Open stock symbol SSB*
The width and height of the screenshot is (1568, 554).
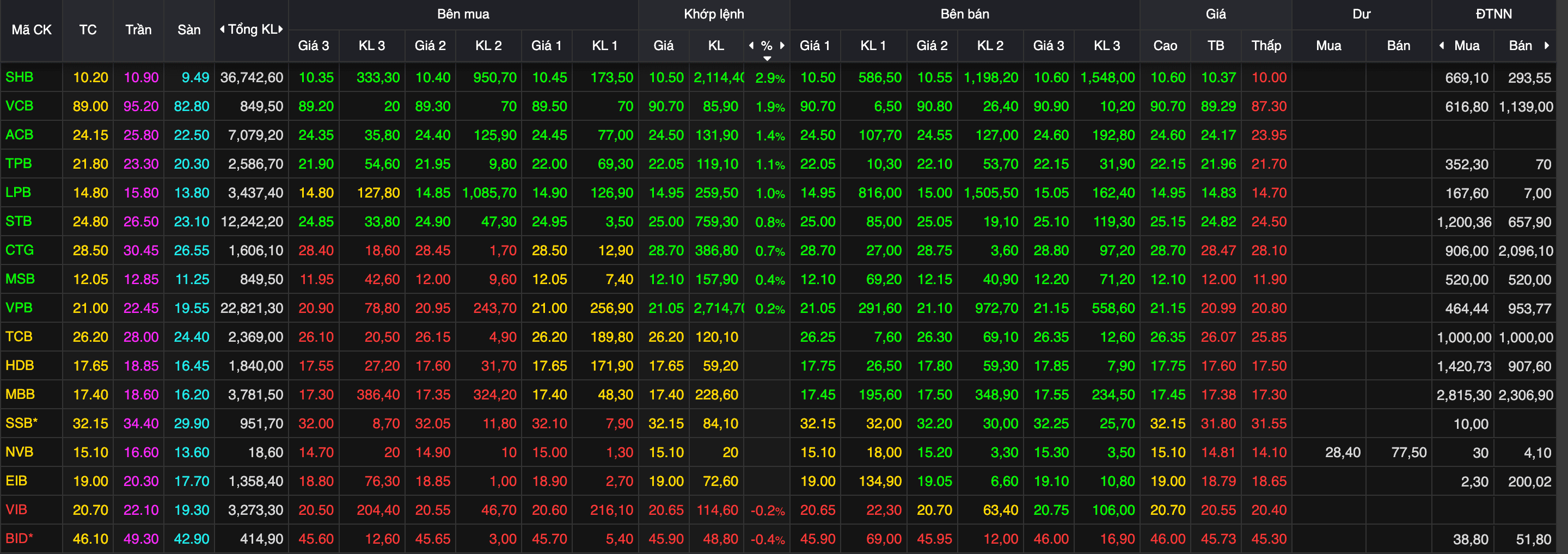(x=21, y=423)
